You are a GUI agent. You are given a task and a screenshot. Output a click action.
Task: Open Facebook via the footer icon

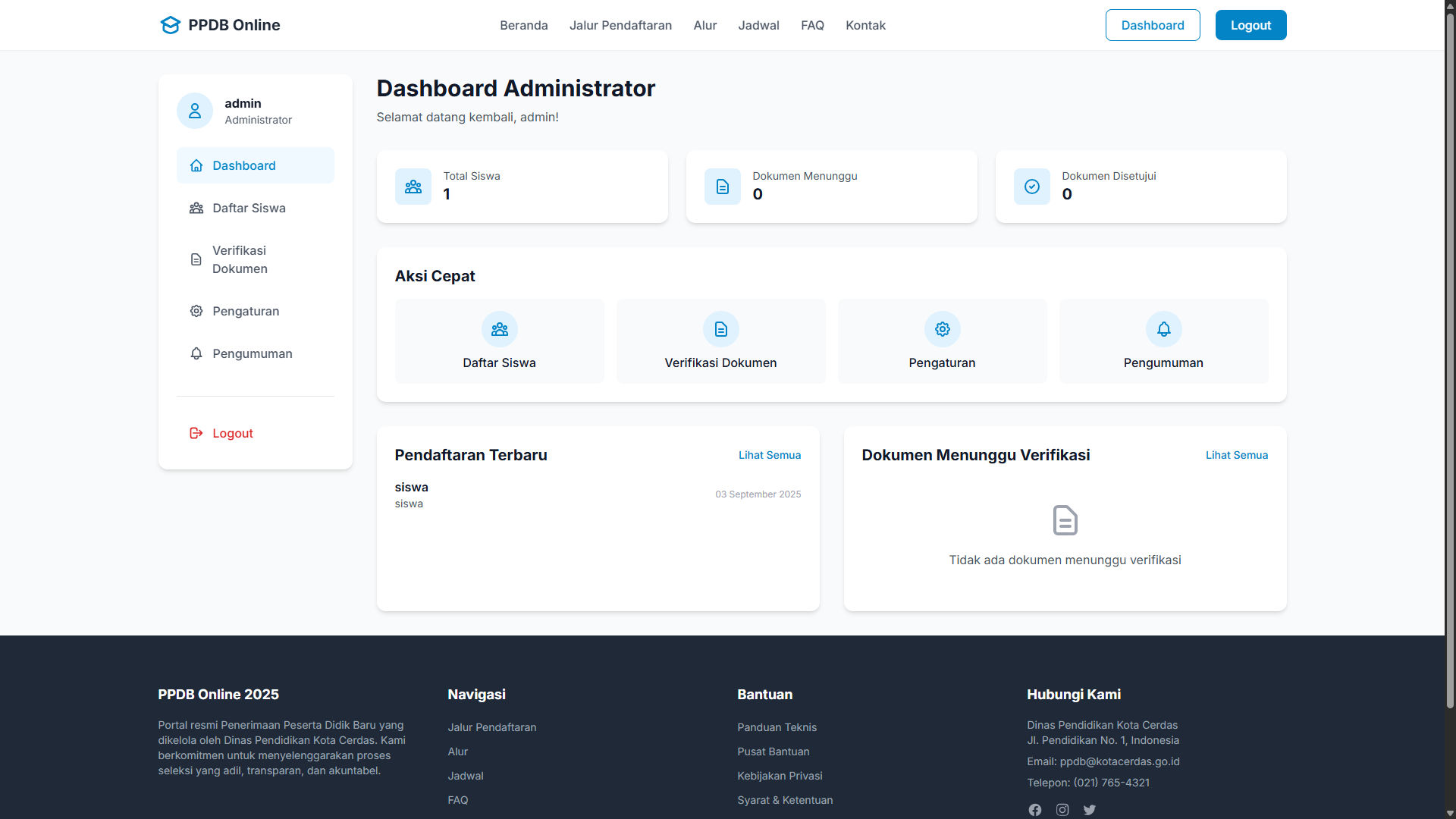pyautogui.click(x=1034, y=809)
